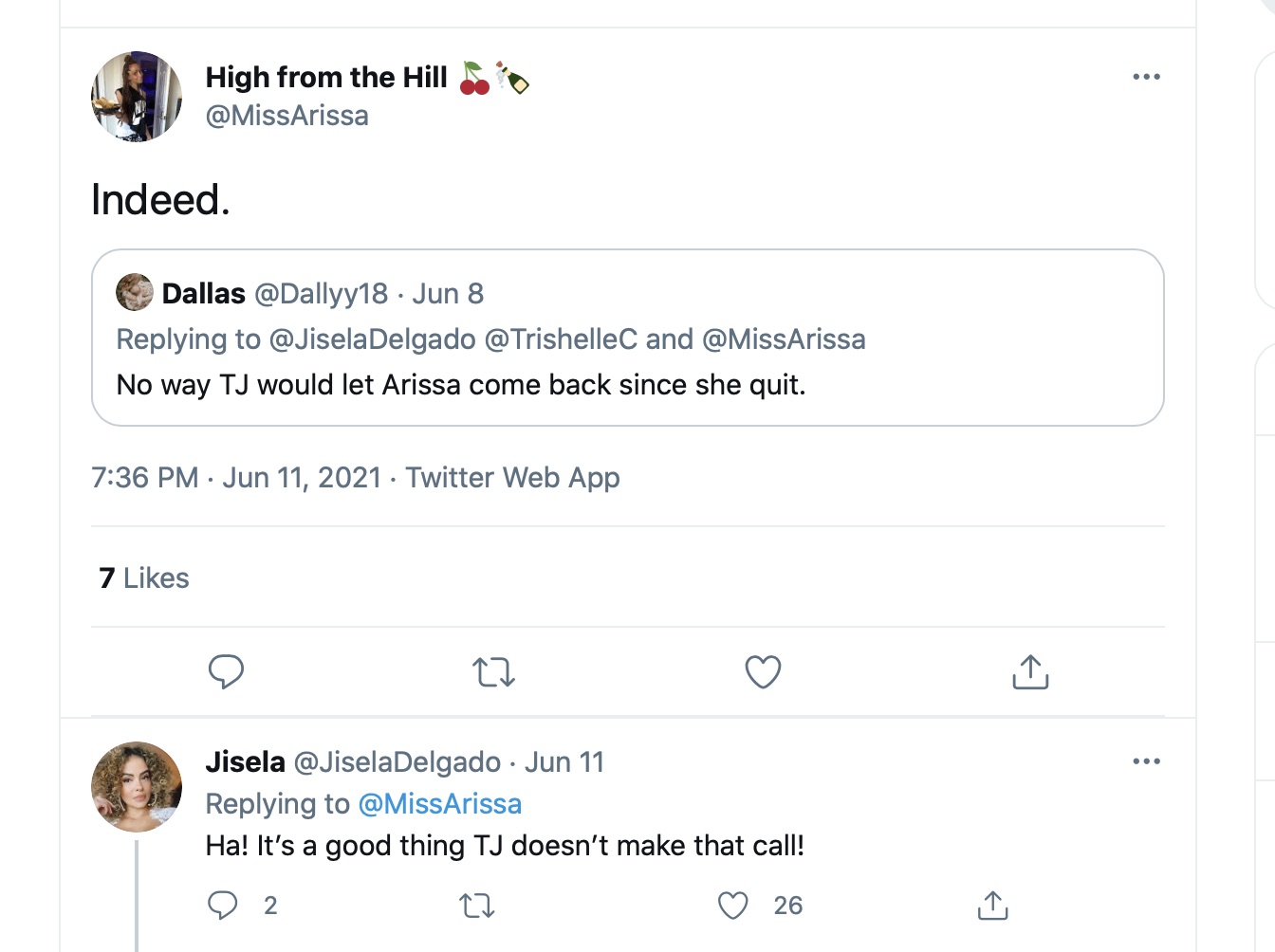
Task: Reply to the main tweet 'Indeed.'
Action: (x=226, y=671)
